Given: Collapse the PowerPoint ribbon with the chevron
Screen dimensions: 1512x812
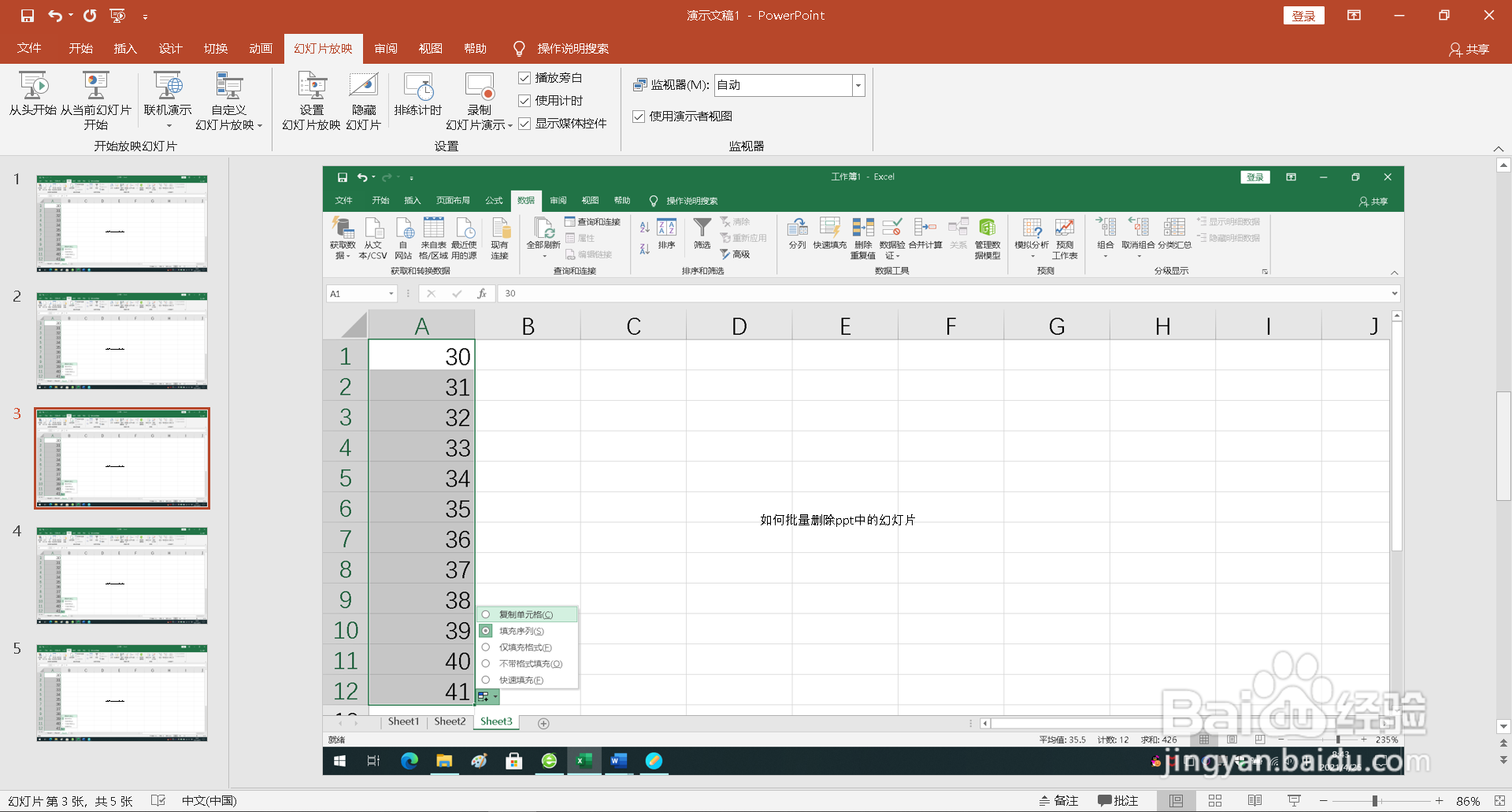Looking at the screenshot, I should click(x=1499, y=148).
